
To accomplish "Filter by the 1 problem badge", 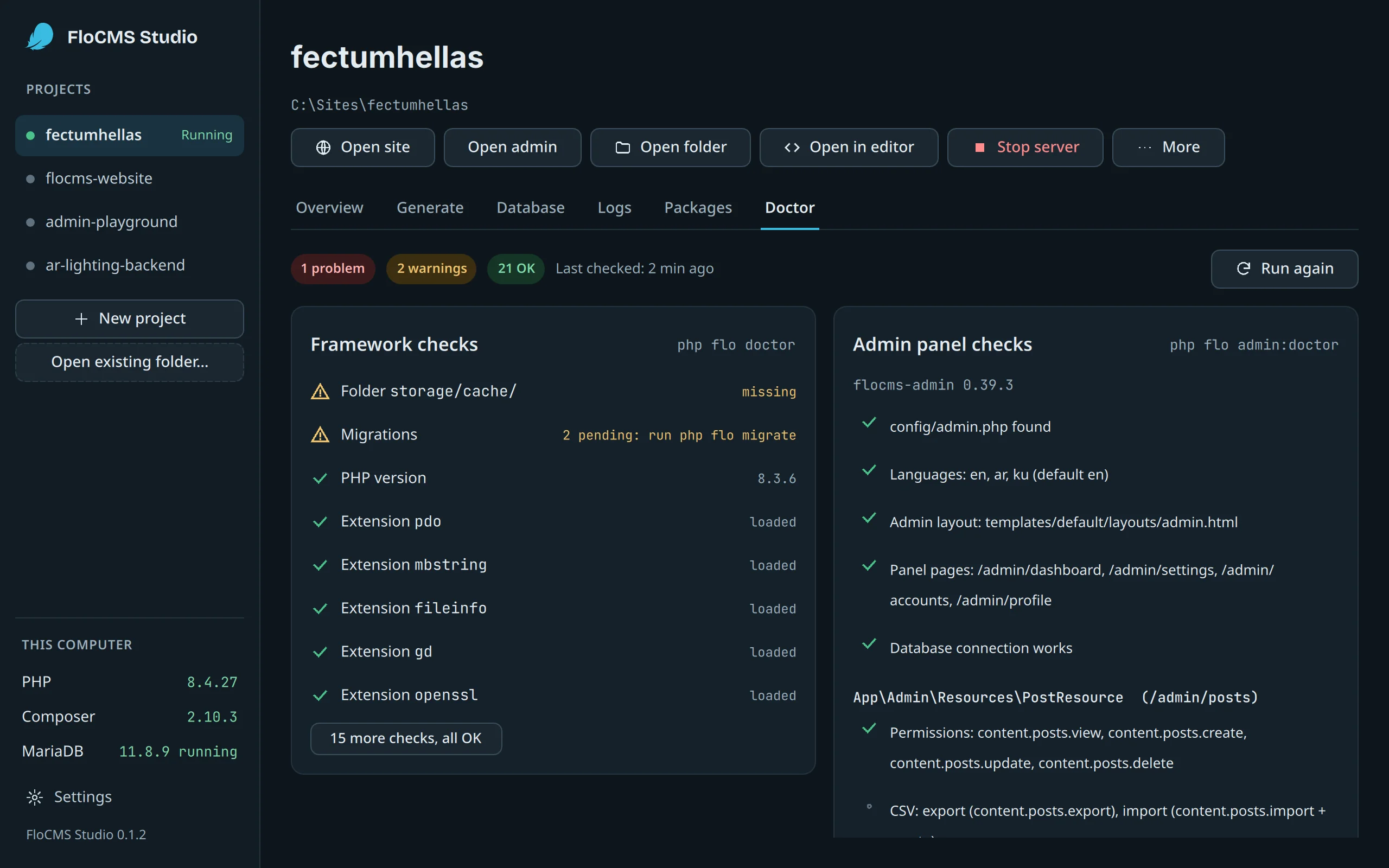I will point(333,269).
